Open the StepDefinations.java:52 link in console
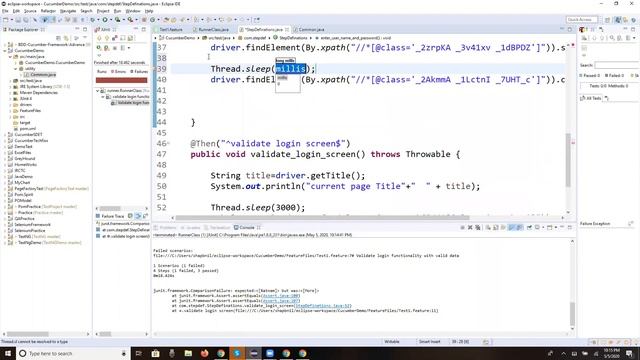 coord(322,305)
